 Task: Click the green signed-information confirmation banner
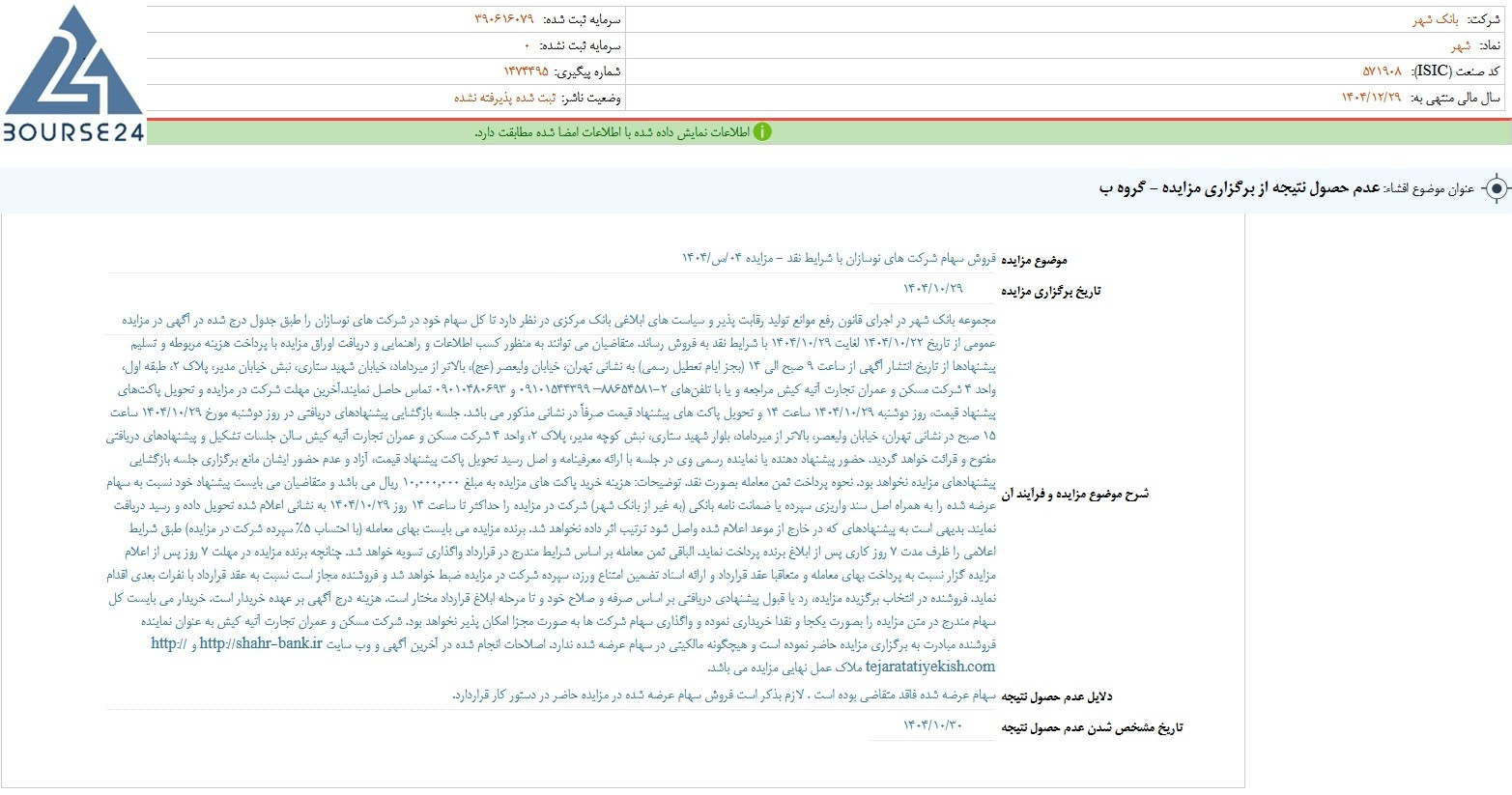pos(828,132)
